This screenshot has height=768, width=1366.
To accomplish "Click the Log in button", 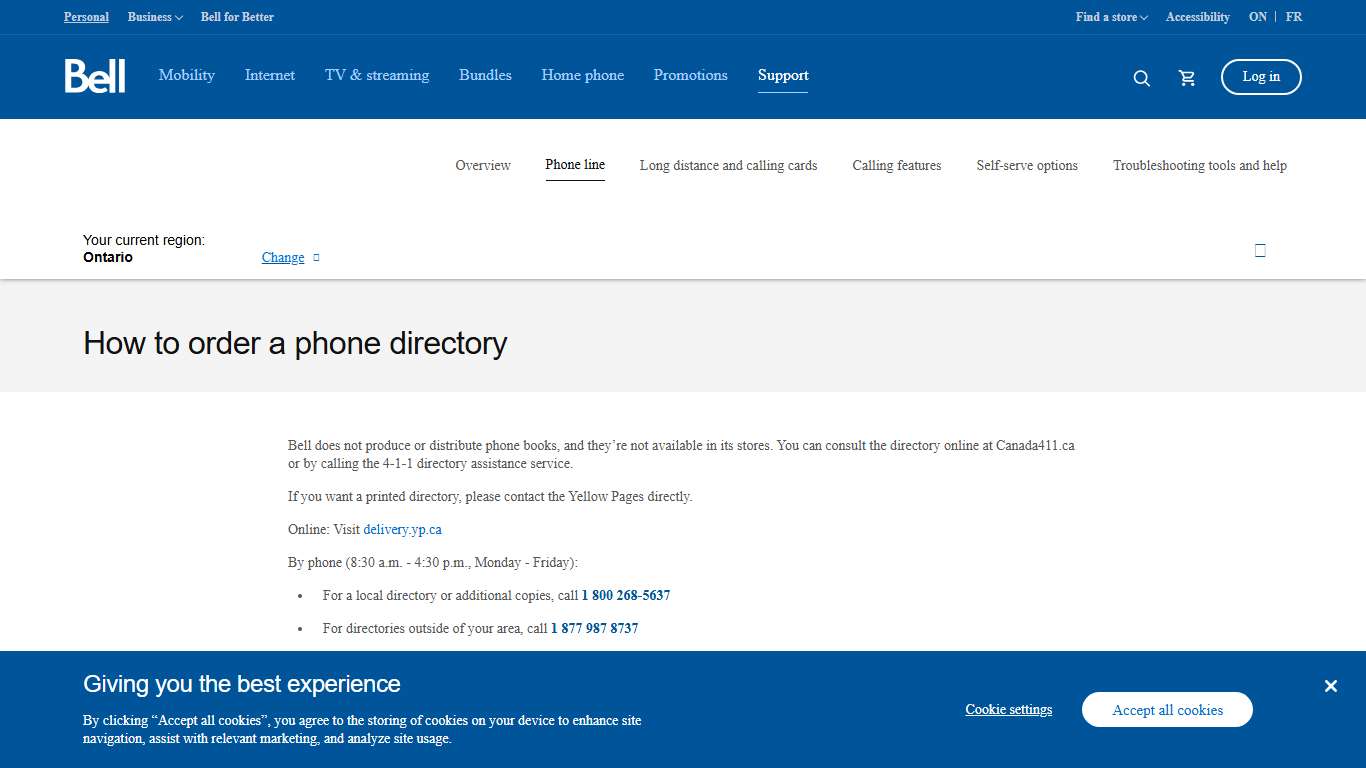I will coord(1261,77).
